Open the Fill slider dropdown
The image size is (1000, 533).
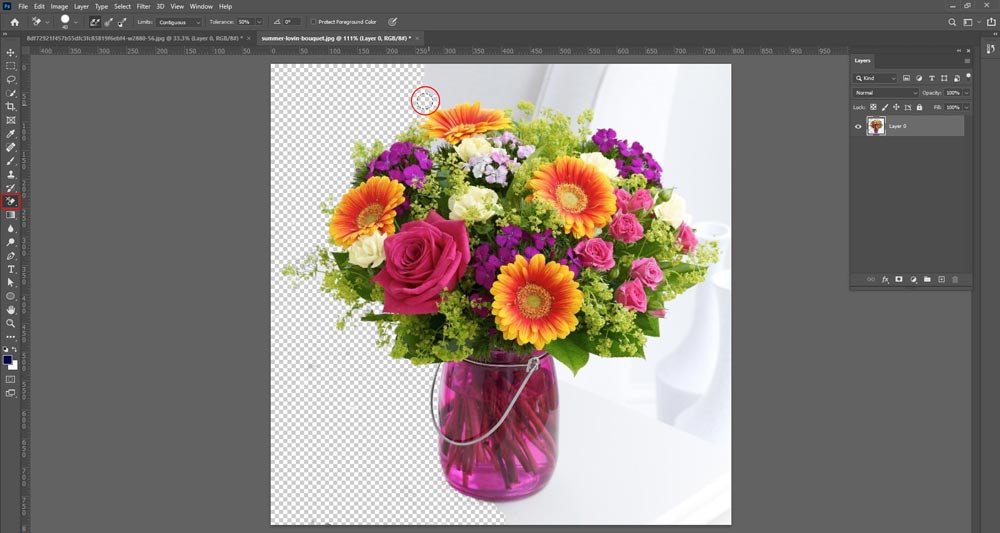coord(967,107)
